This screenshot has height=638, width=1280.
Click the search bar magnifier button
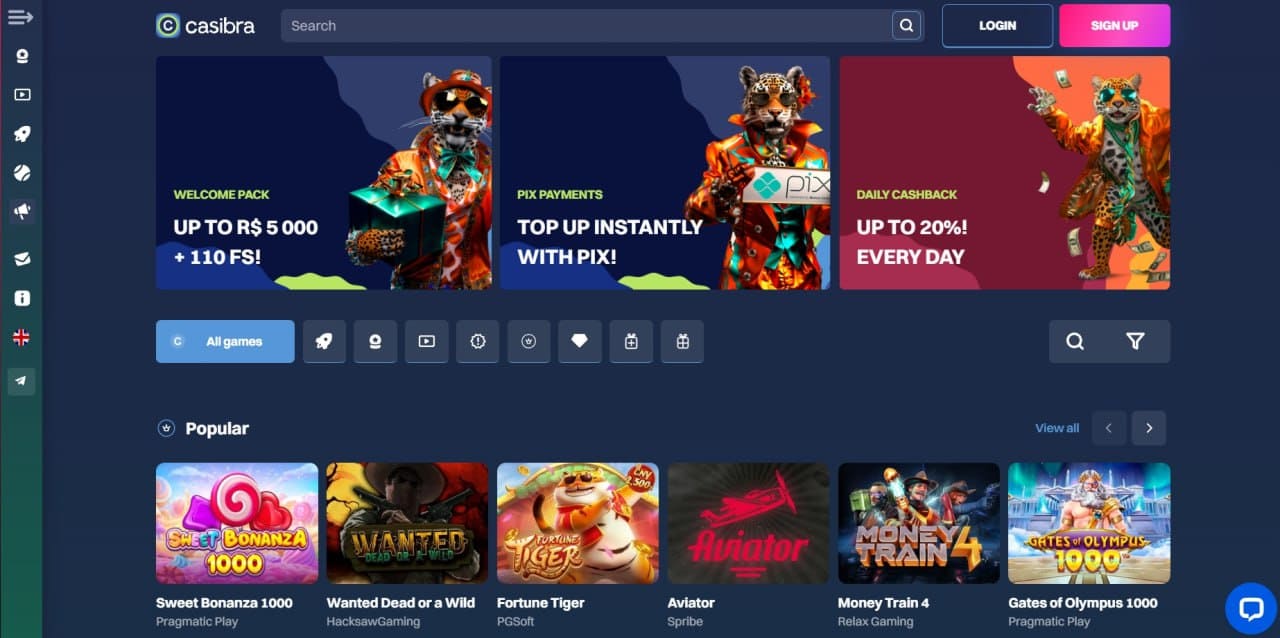906,26
